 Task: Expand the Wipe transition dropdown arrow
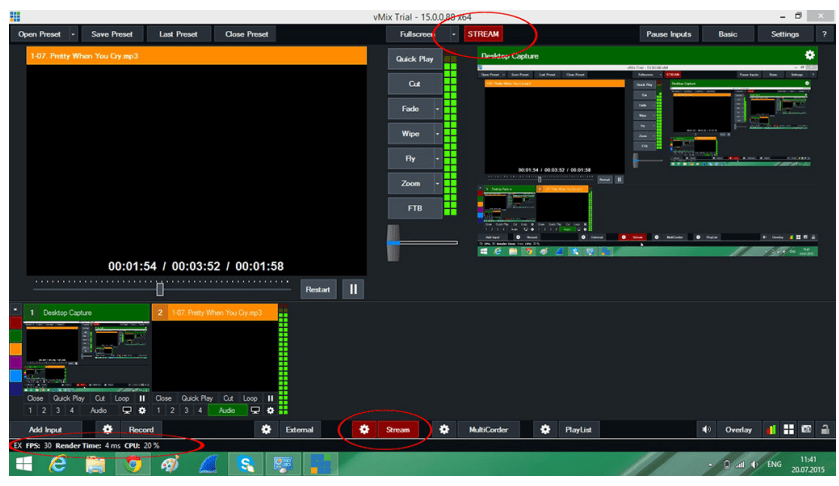click(438, 133)
